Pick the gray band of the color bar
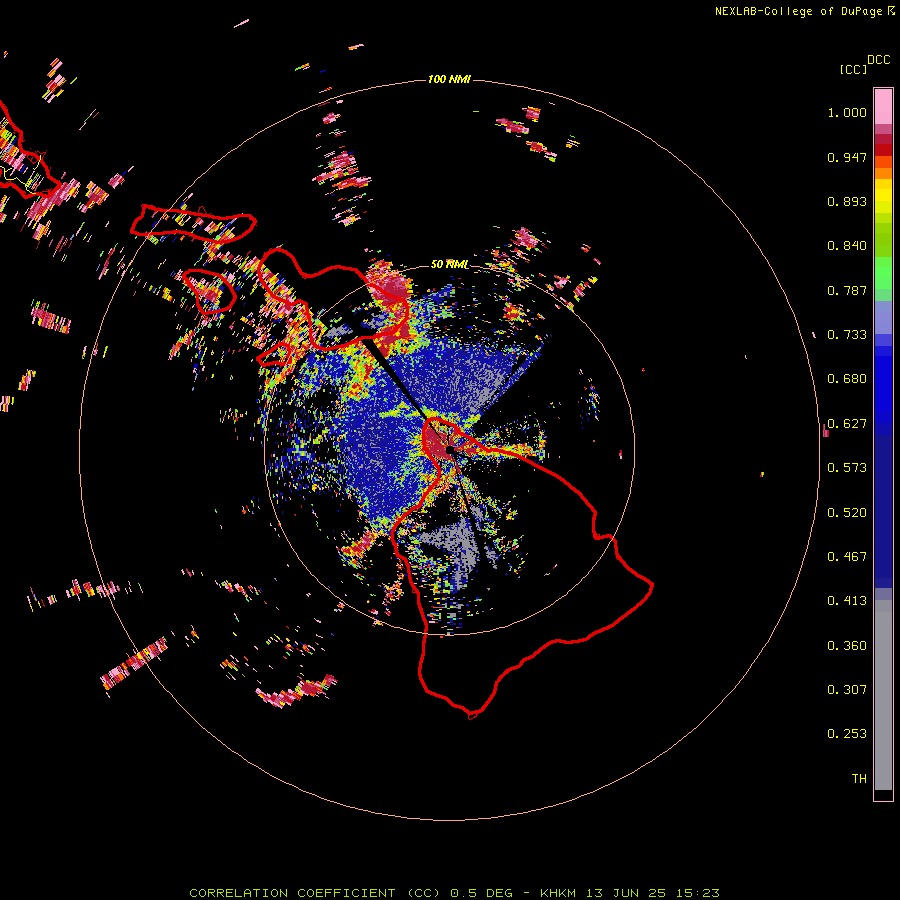Screen dimensions: 900x900 coord(883,695)
